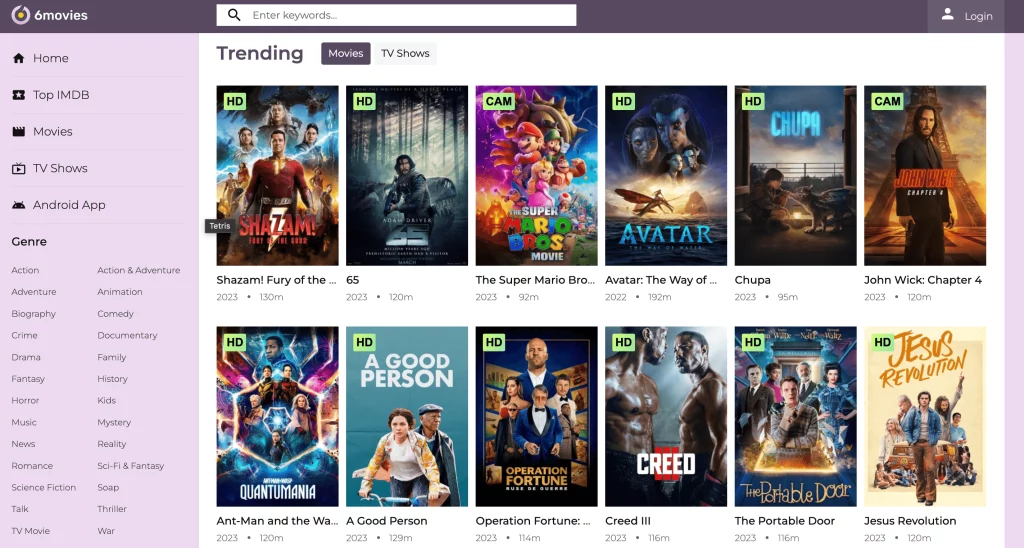
Task: Select the Biography genre
Action: [33, 314]
